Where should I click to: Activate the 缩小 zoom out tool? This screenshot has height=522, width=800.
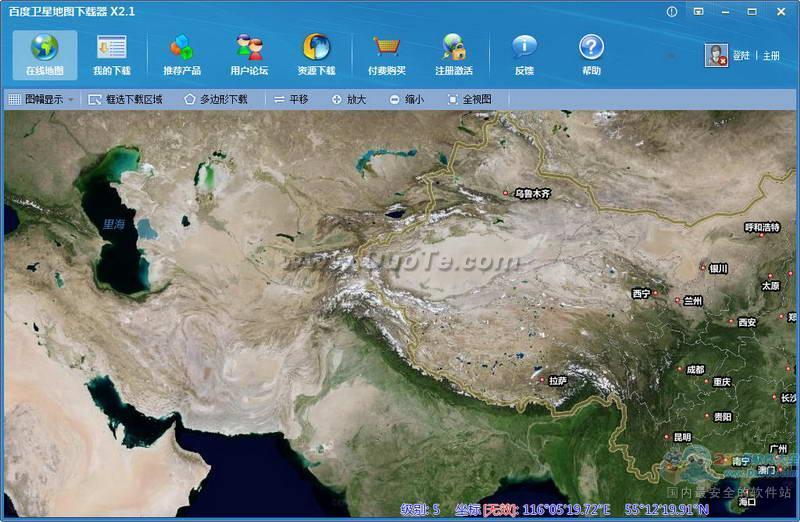tap(407, 100)
